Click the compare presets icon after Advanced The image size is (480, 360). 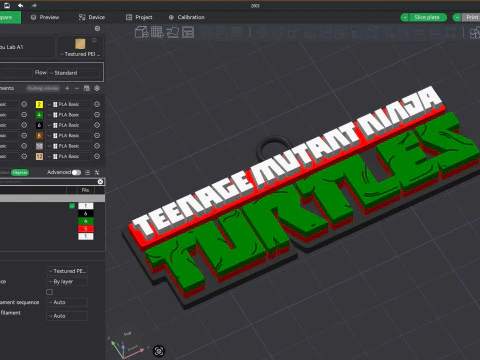(x=97, y=172)
